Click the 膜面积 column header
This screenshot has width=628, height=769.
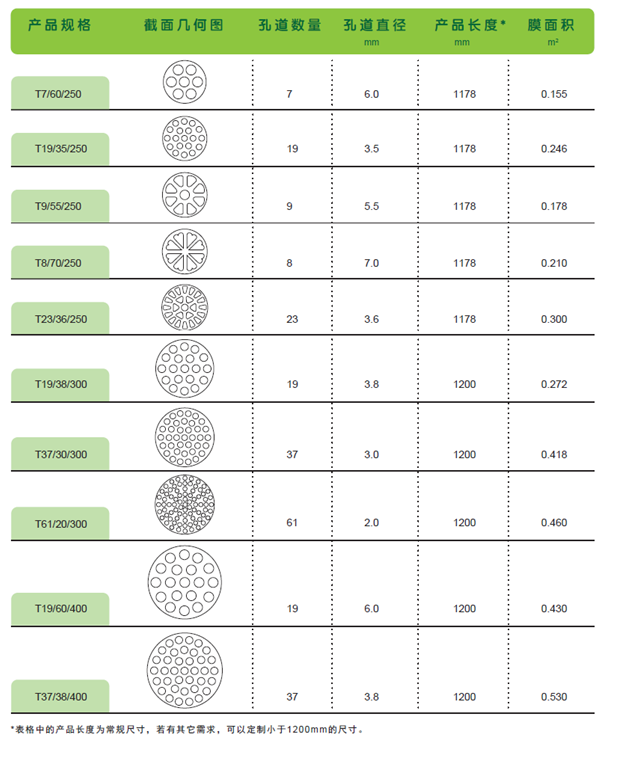pos(551,25)
